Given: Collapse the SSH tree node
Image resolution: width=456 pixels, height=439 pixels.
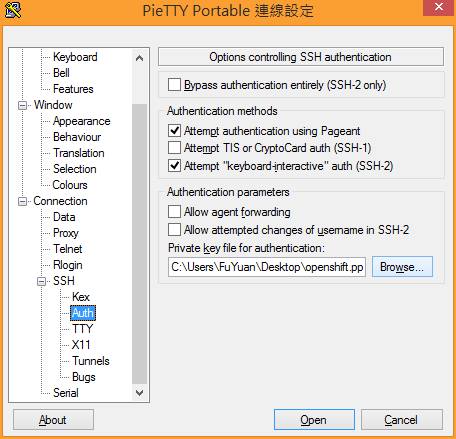Looking at the screenshot, I should [x=42, y=281].
